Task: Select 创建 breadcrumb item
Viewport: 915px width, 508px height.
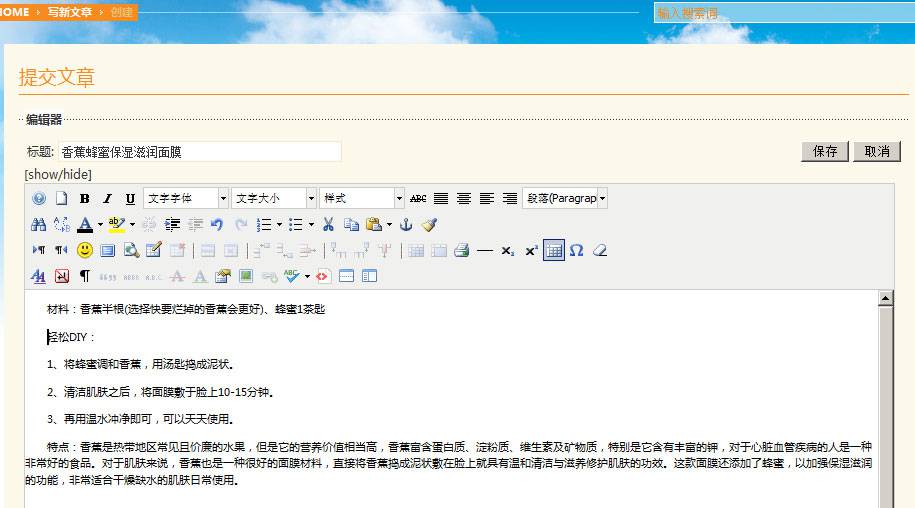Action: 121,12
